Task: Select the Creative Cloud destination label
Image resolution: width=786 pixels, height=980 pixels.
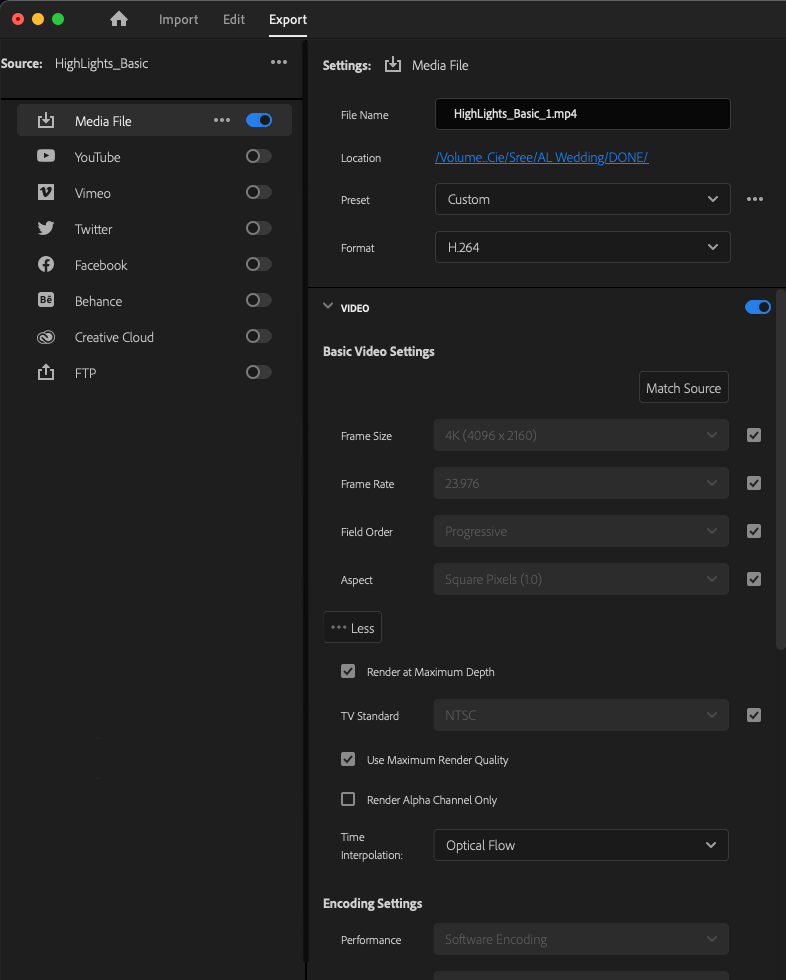Action: 114,337
